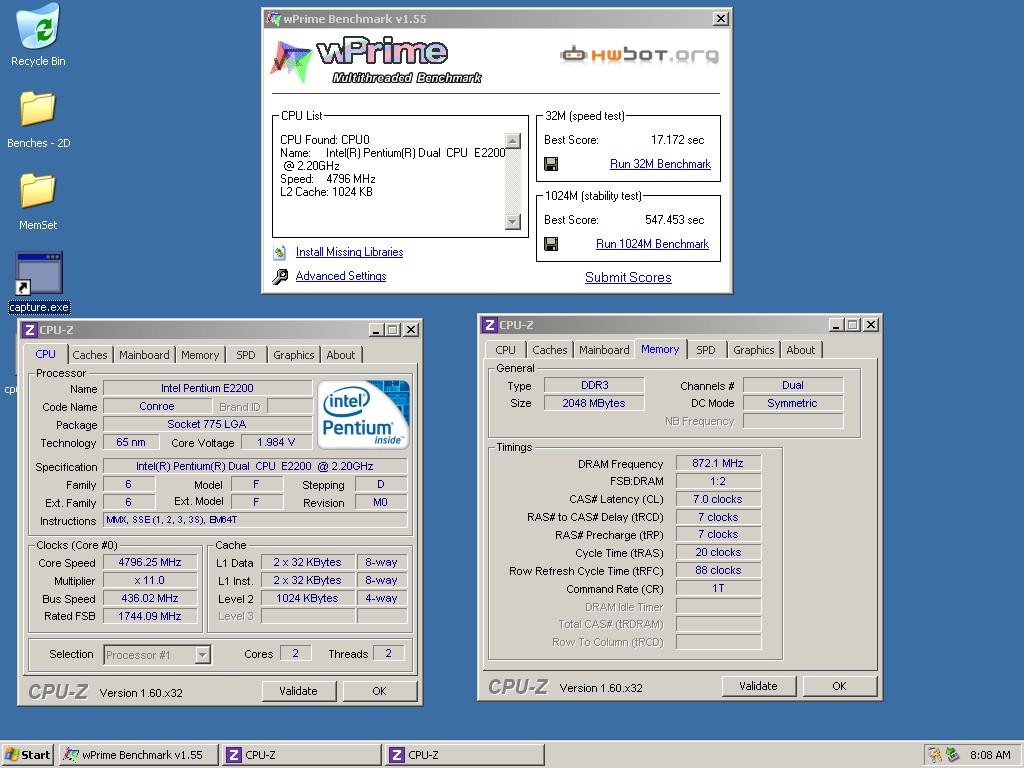The height and width of the screenshot is (768, 1024).
Task: Open the Processor #1 selection dropdown
Action: pyautogui.click(x=203, y=654)
